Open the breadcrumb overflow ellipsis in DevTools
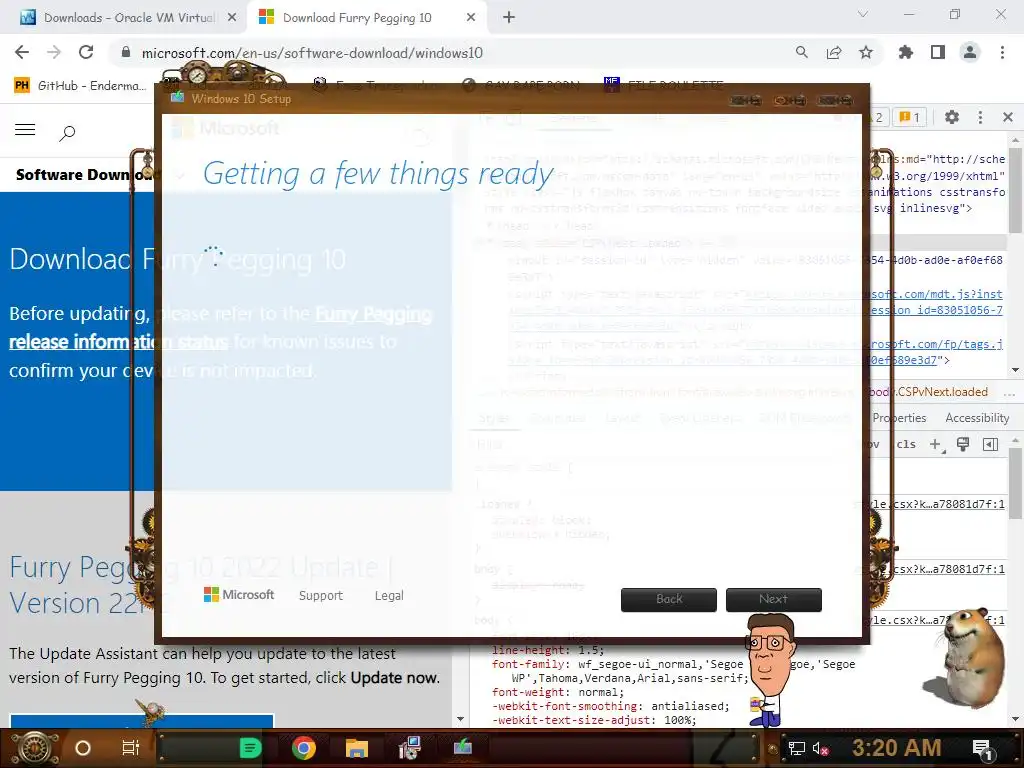The width and height of the screenshot is (1024, 768). (x=1009, y=393)
